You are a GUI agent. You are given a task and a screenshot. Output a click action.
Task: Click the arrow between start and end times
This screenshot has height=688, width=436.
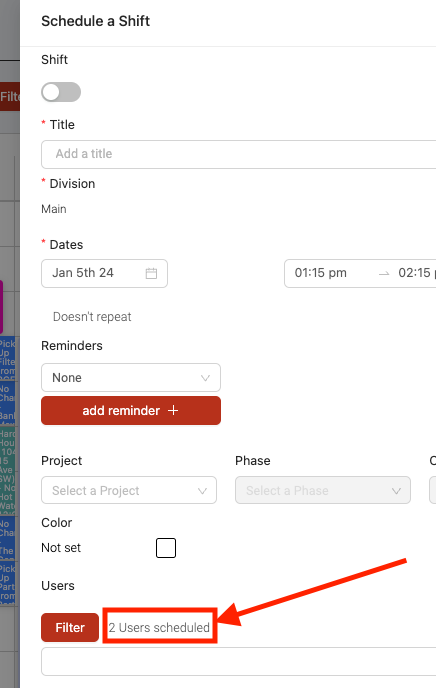pos(384,273)
